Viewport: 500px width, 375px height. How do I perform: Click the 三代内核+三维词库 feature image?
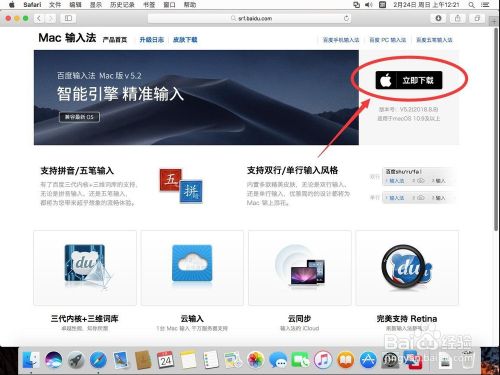pyautogui.click(x=85, y=268)
